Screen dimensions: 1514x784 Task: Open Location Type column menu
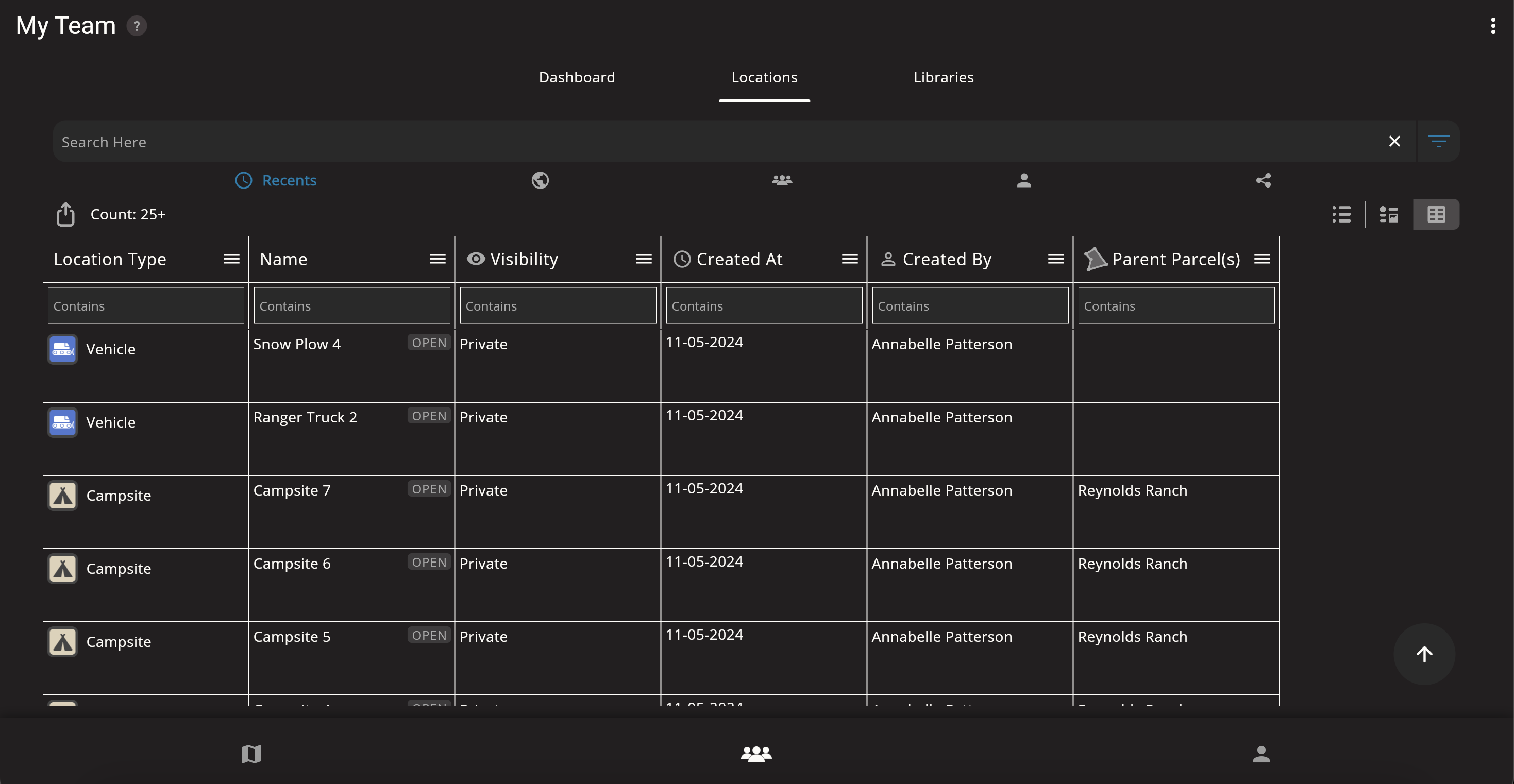[x=231, y=259]
